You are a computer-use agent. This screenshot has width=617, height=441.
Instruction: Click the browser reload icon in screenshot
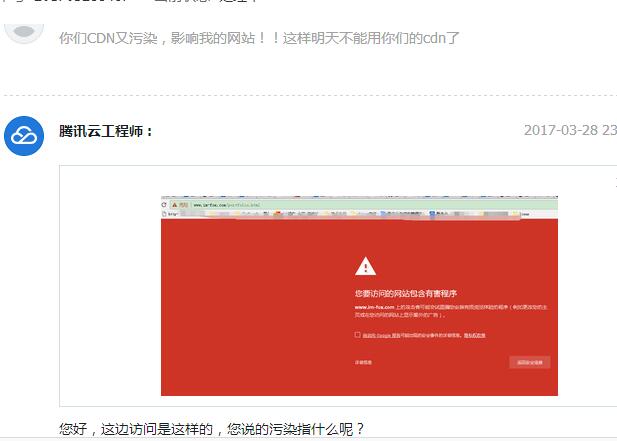click(x=164, y=205)
